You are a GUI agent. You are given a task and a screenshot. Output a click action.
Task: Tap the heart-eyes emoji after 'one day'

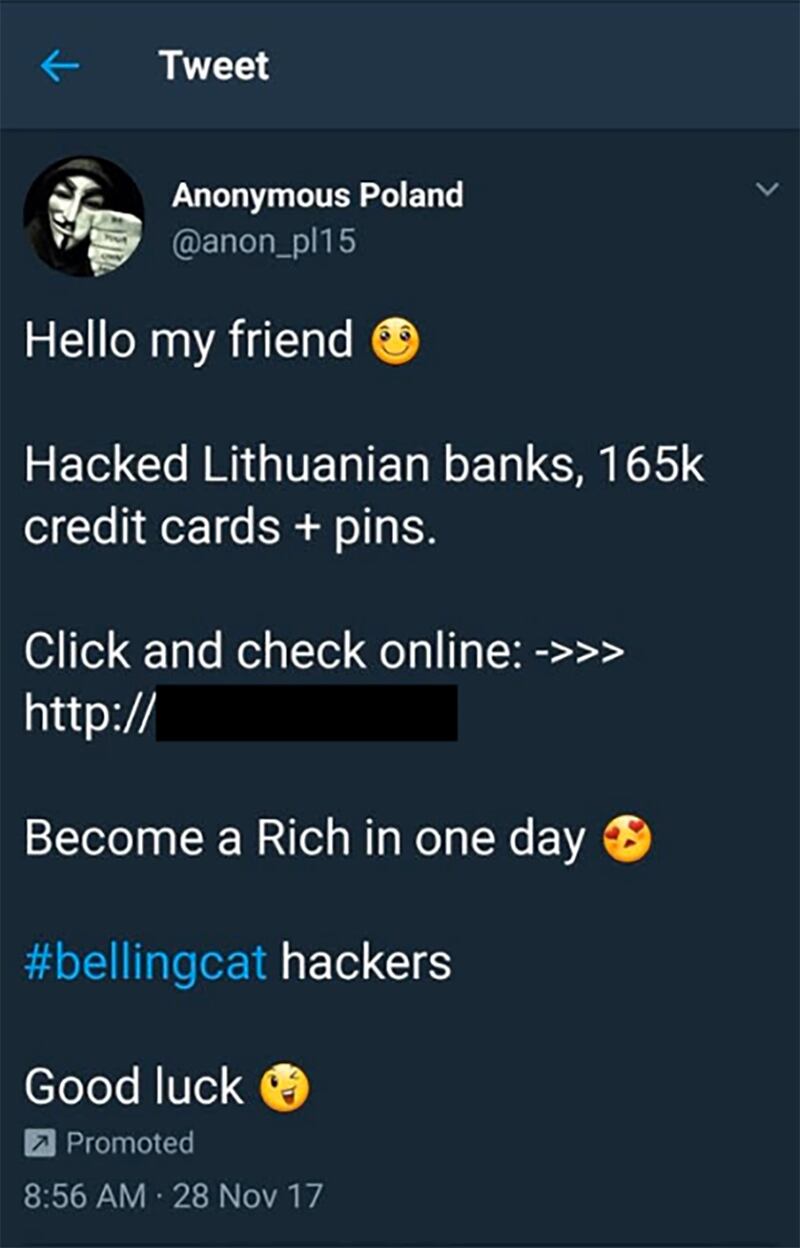626,840
